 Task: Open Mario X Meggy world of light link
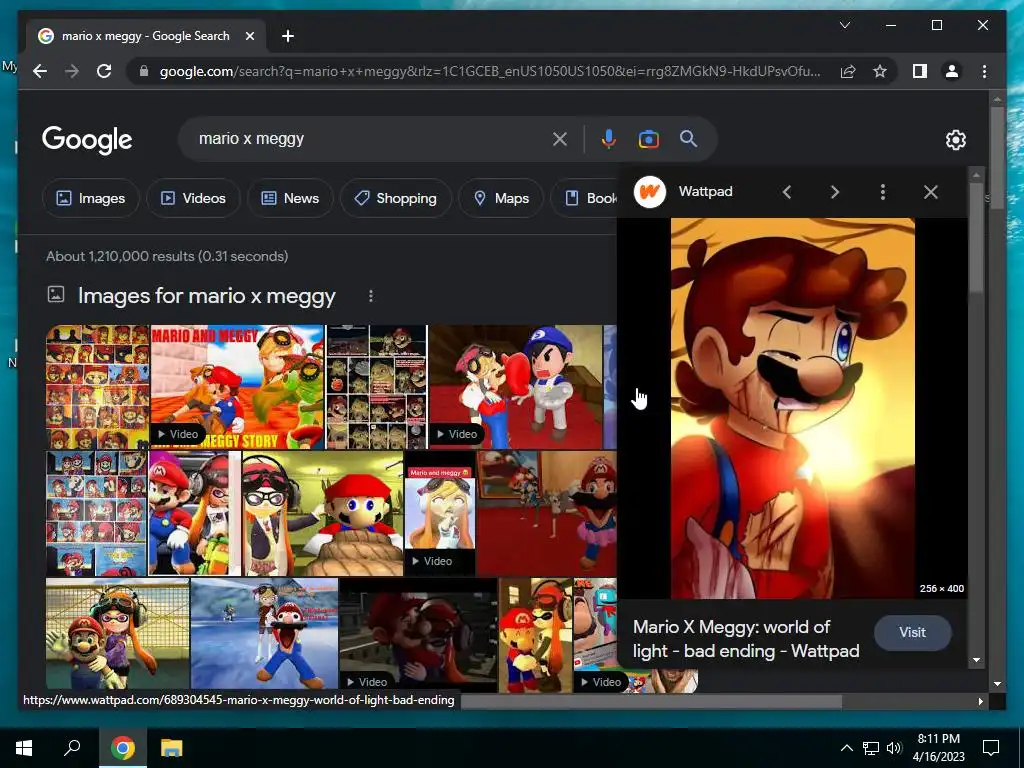746,639
